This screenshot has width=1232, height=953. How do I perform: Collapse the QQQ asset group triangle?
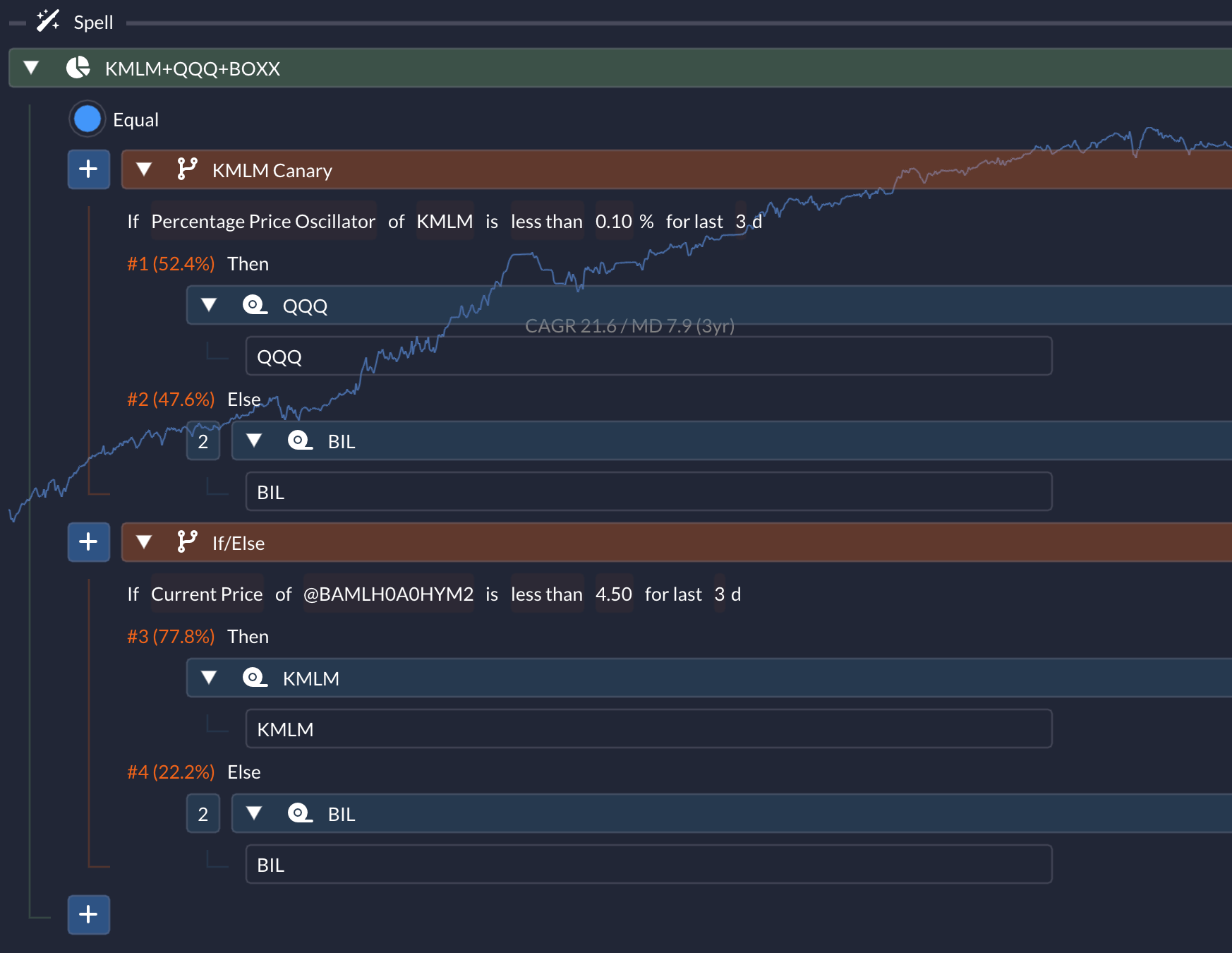209,305
